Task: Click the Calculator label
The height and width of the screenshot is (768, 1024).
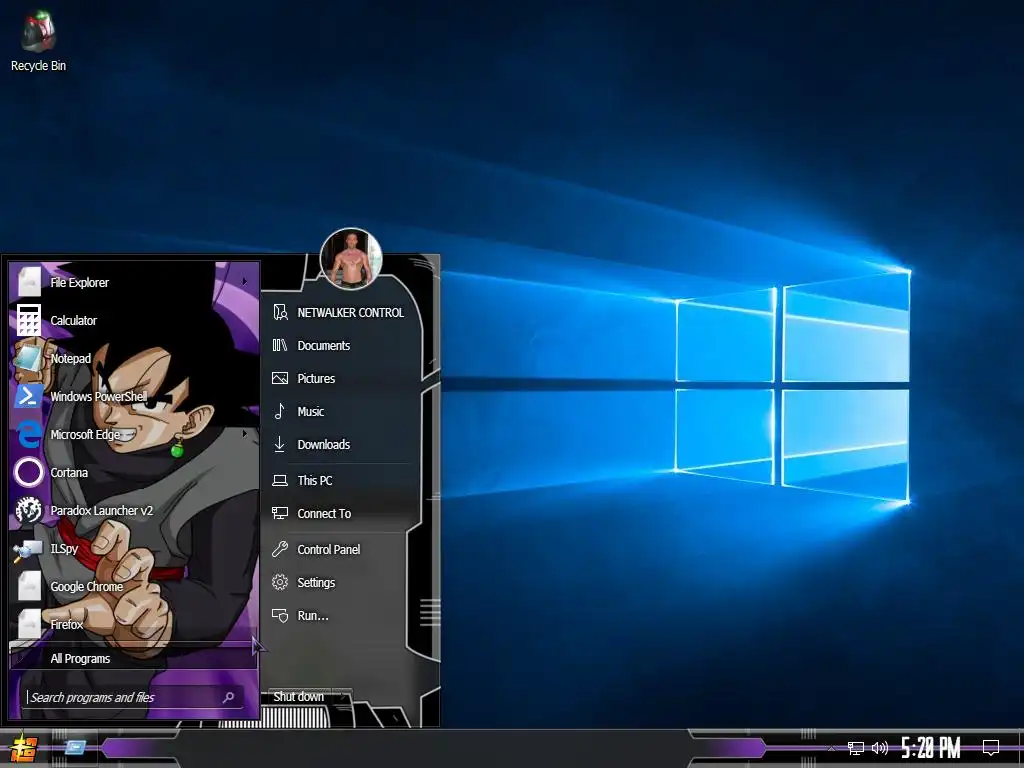Action: click(x=74, y=321)
